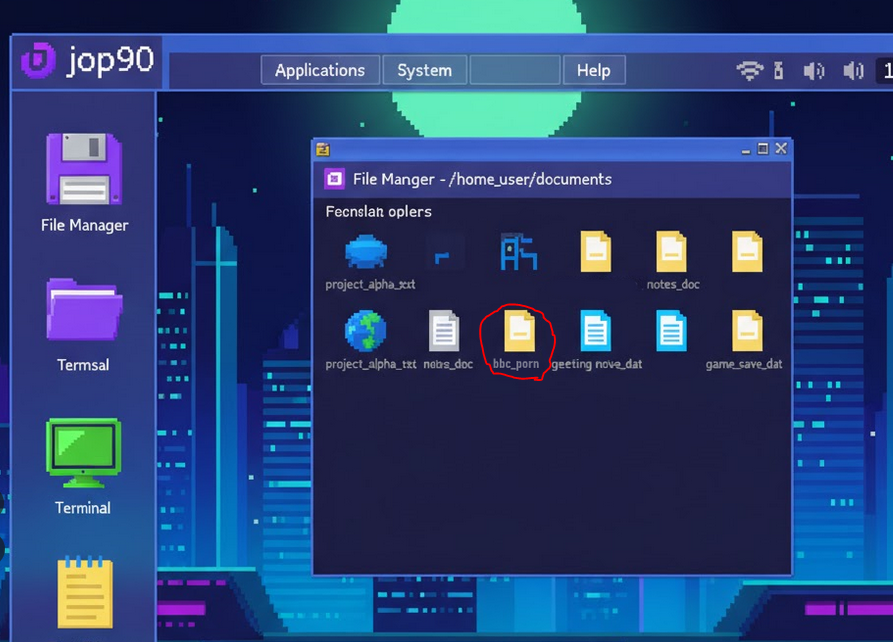Open the Applications menu
Image resolution: width=893 pixels, height=642 pixels.
[x=320, y=70]
